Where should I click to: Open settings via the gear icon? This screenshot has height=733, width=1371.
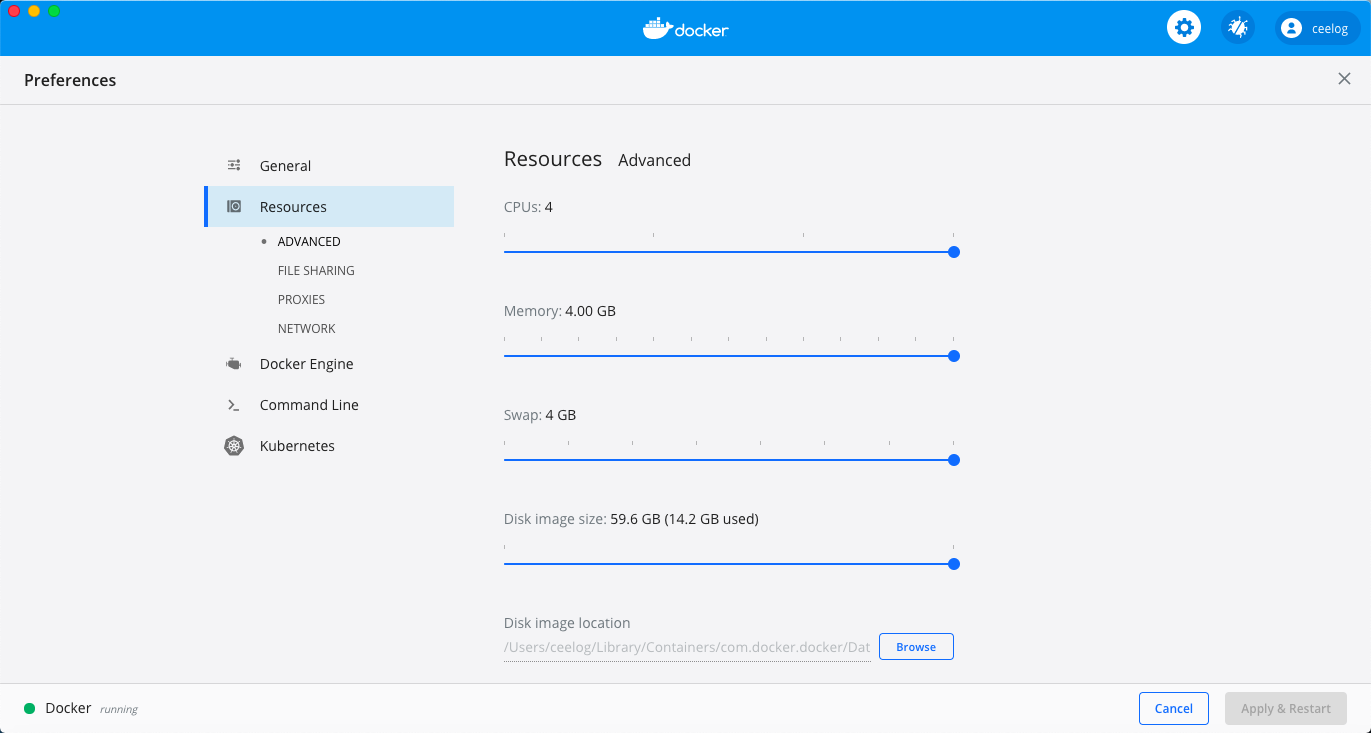[1184, 27]
